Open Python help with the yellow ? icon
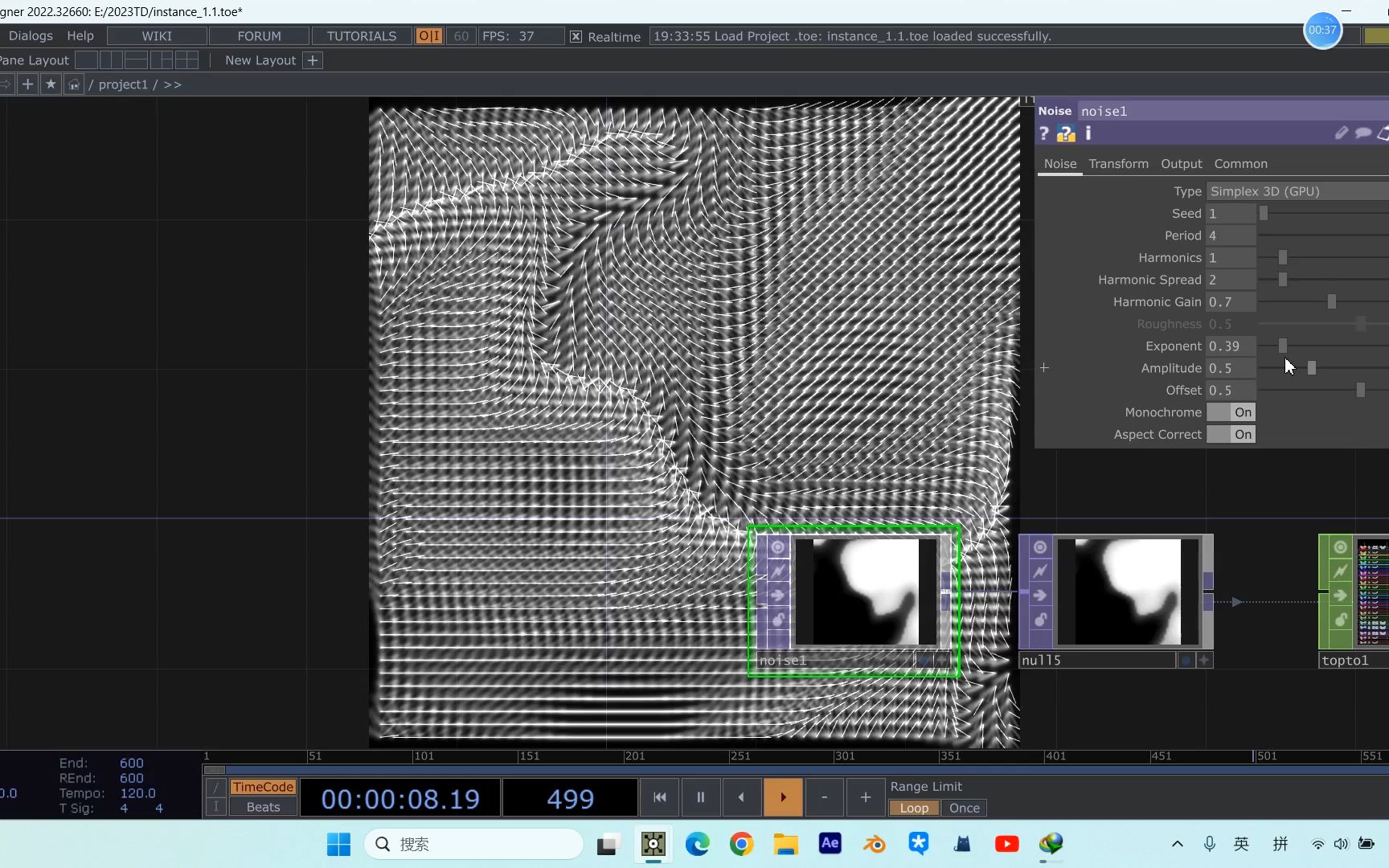Image resolution: width=1389 pixels, height=868 pixels. 1066,133
